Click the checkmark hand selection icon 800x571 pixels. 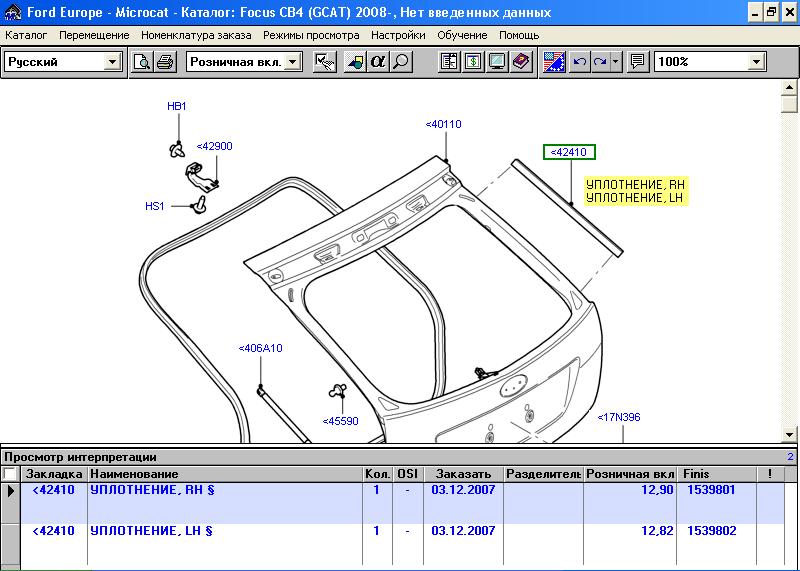(x=324, y=62)
